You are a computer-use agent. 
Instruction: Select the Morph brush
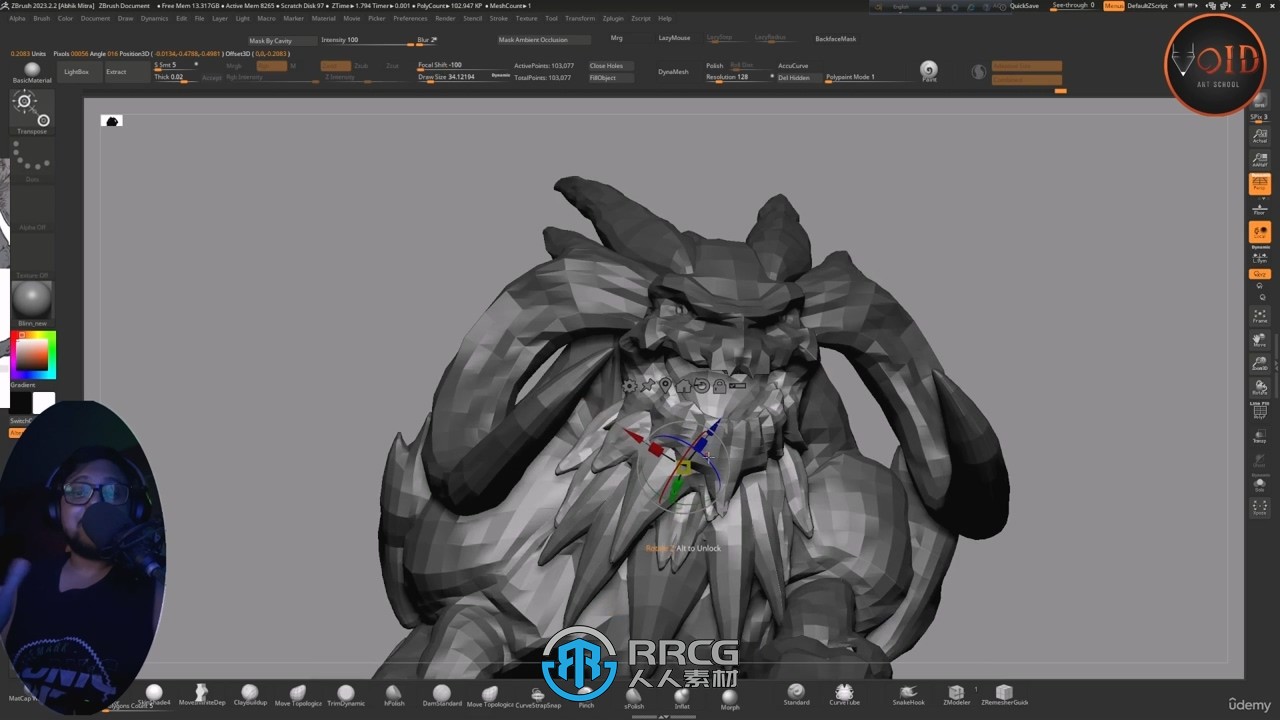coord(730,698)
